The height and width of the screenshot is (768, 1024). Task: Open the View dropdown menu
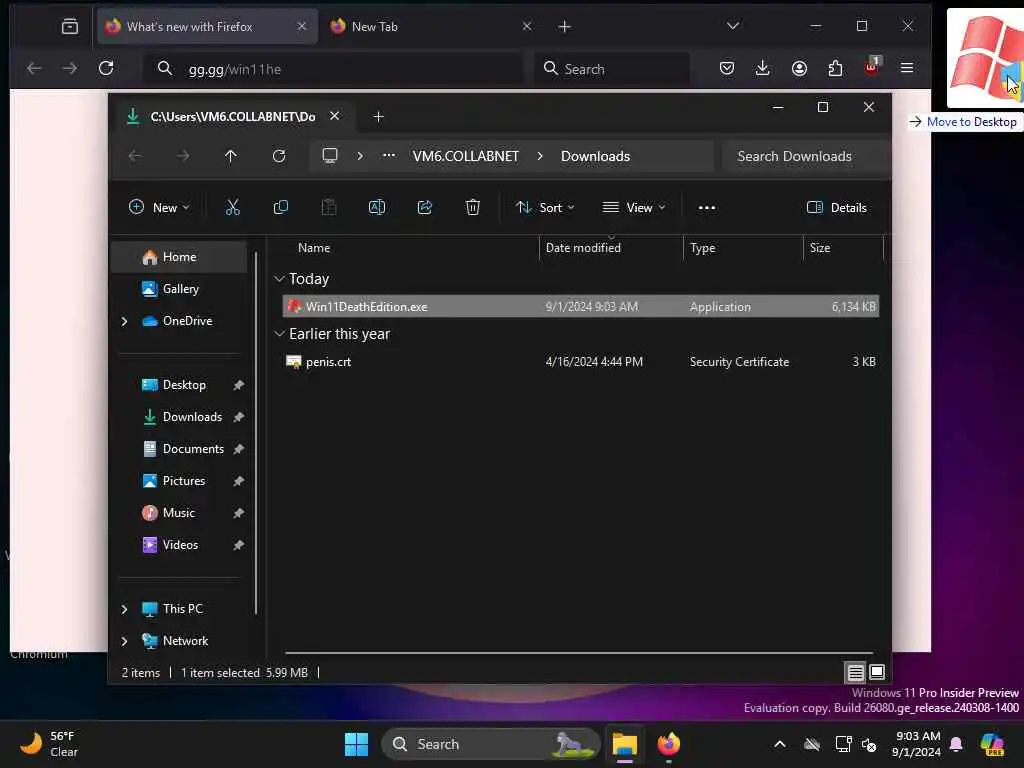point(633,208)
